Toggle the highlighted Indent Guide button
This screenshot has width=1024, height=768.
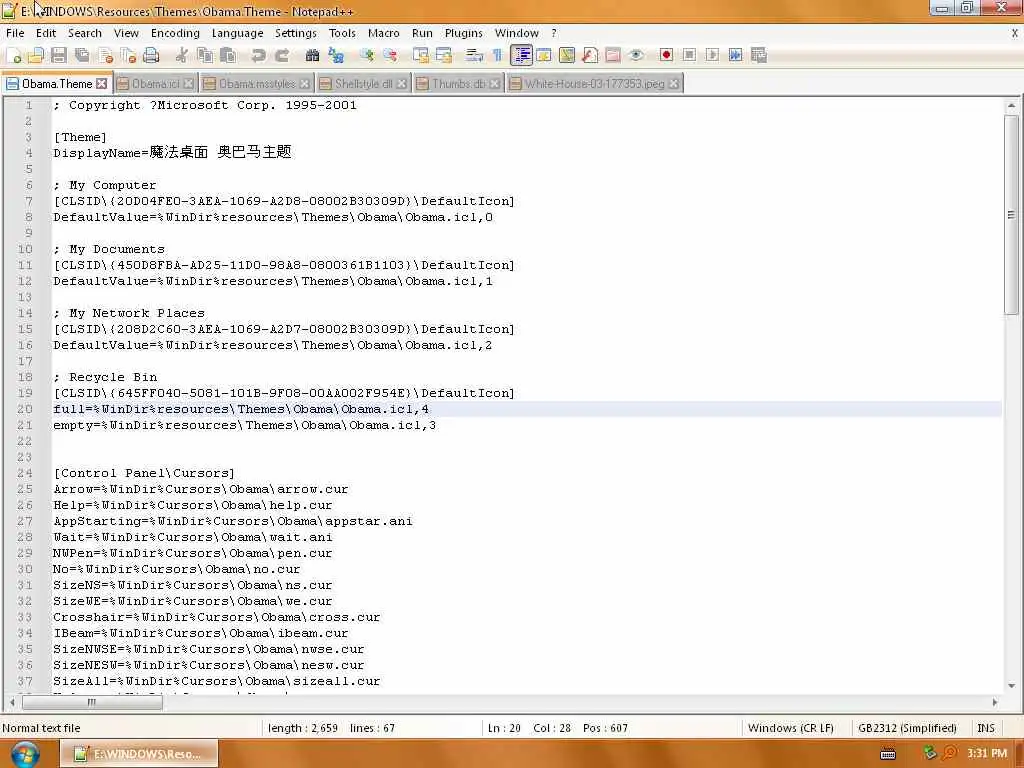tap(521, 56)
